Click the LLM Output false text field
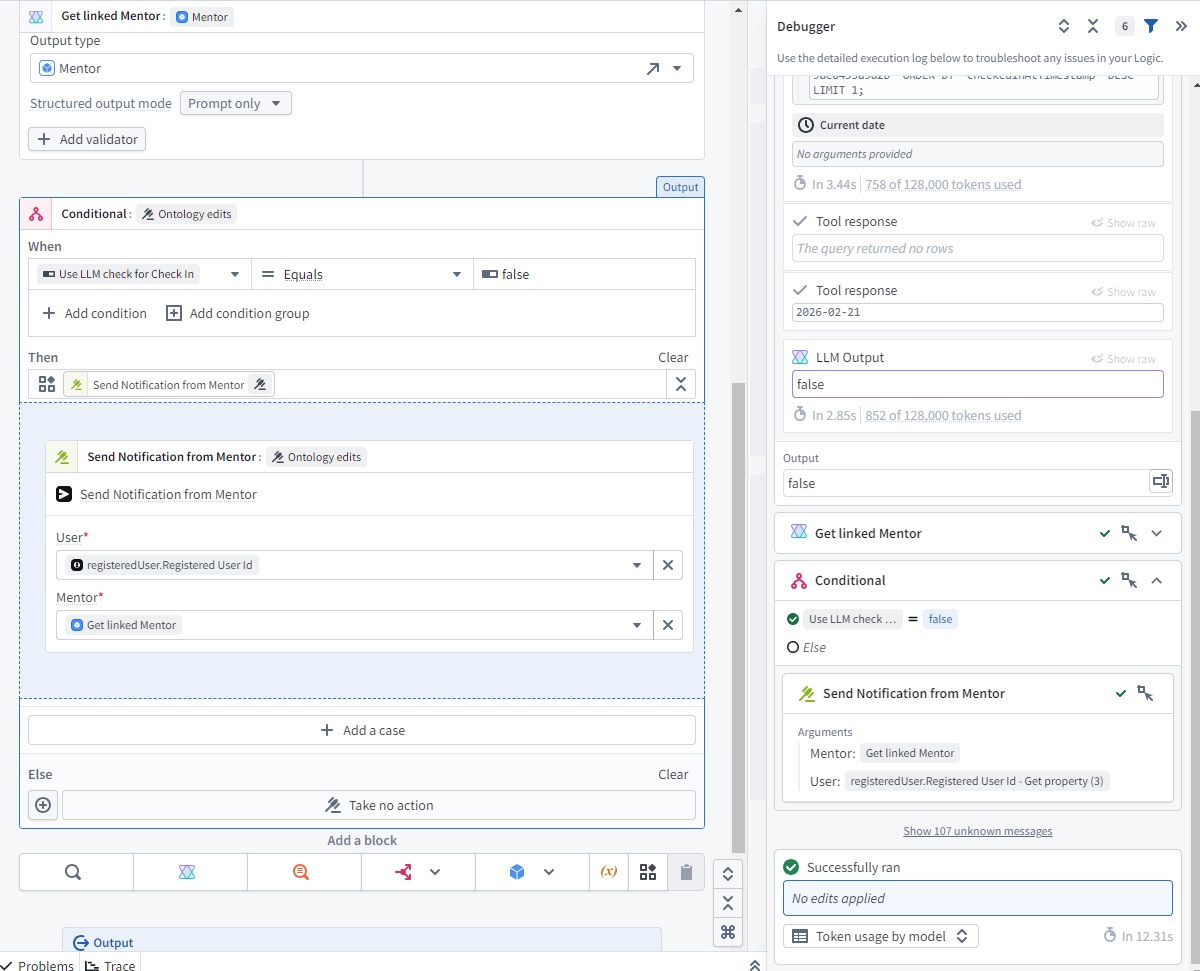This screenshot has height=971, width=1200. click(977, 384)
